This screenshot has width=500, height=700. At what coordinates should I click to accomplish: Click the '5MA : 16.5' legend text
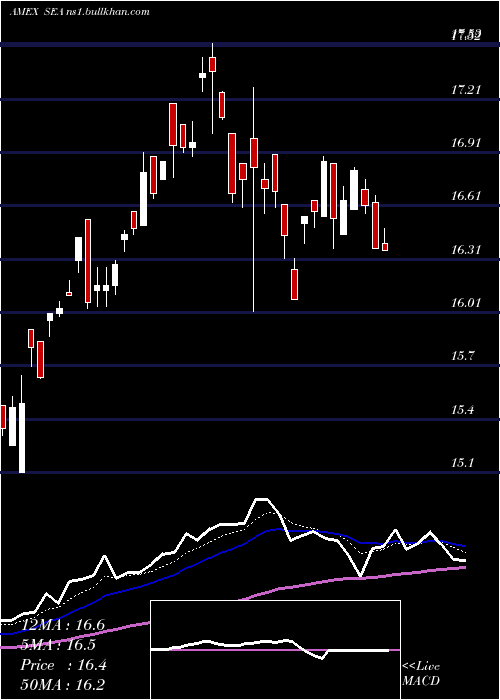click(x=59, y=645)
